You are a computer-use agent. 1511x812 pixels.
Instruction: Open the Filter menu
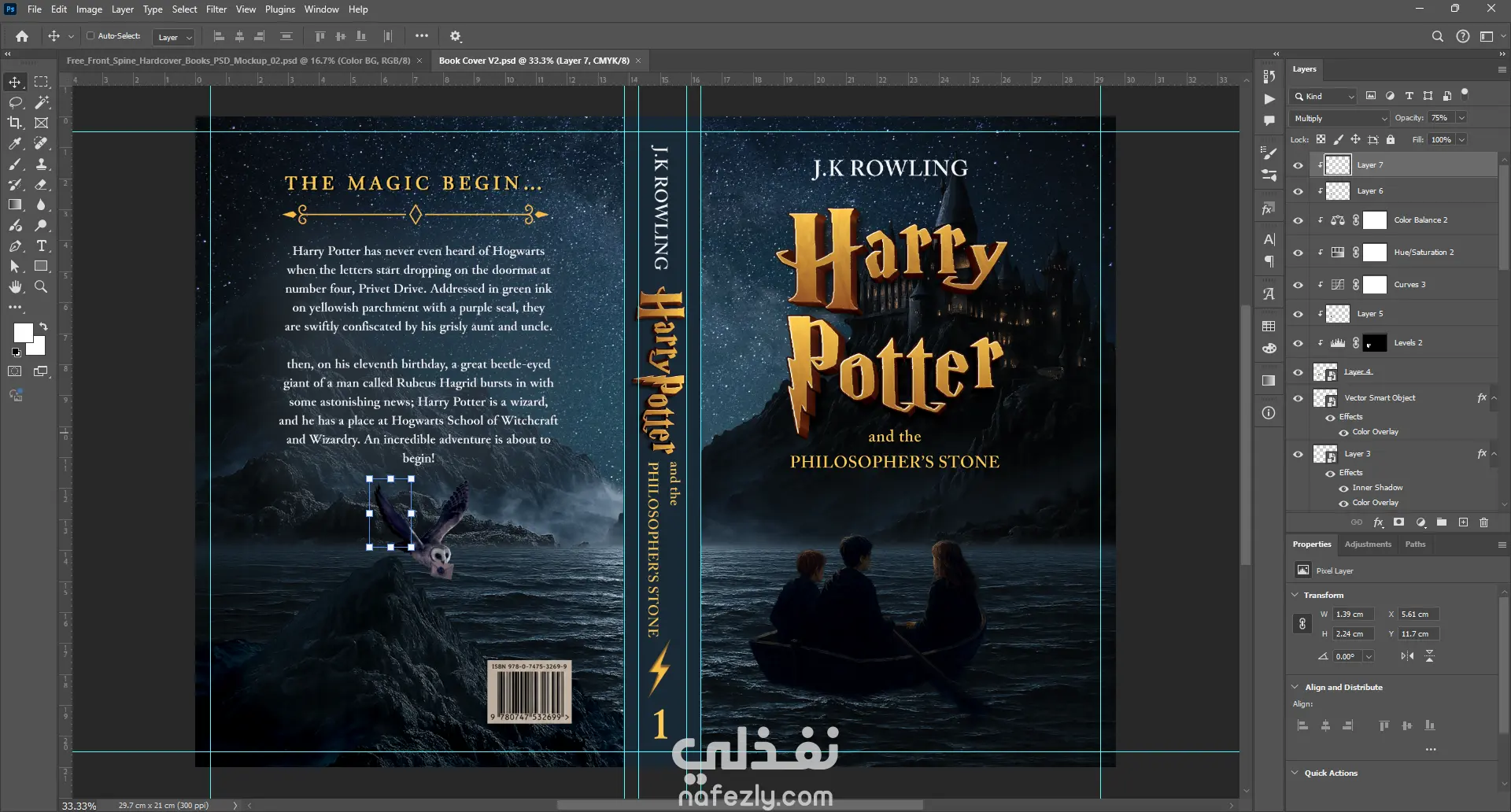pos(216,9)
